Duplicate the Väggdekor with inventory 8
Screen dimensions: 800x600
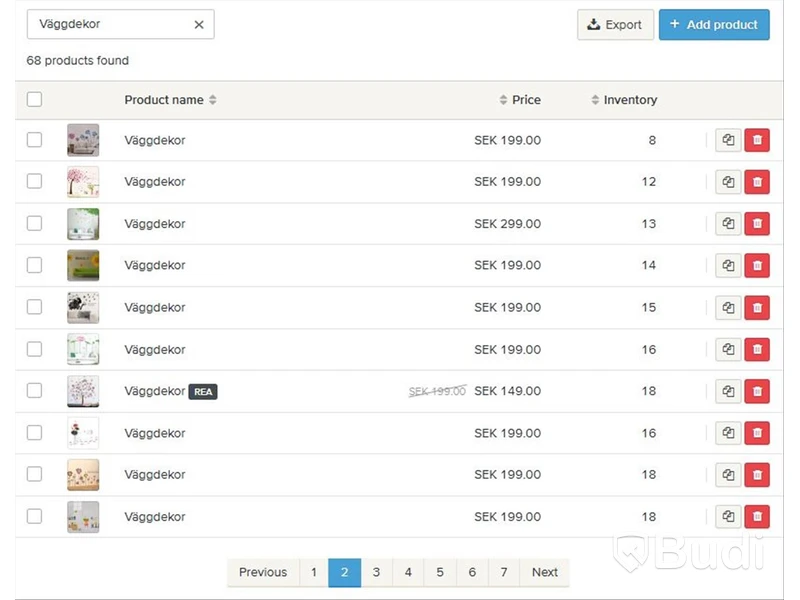[728, 140]
